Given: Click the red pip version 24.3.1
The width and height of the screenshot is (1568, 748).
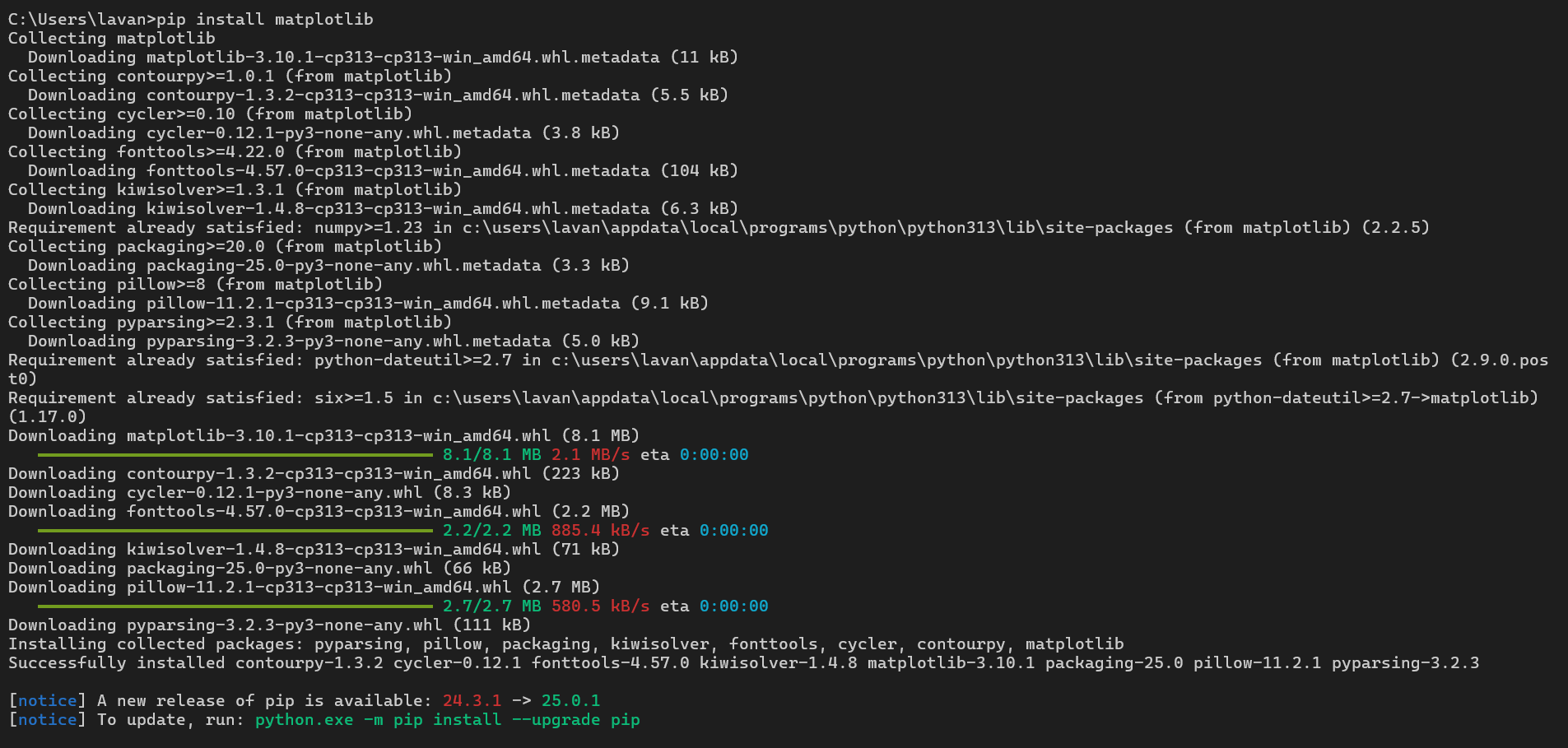Looking at the screenshot, I should (x=472, y=700).
